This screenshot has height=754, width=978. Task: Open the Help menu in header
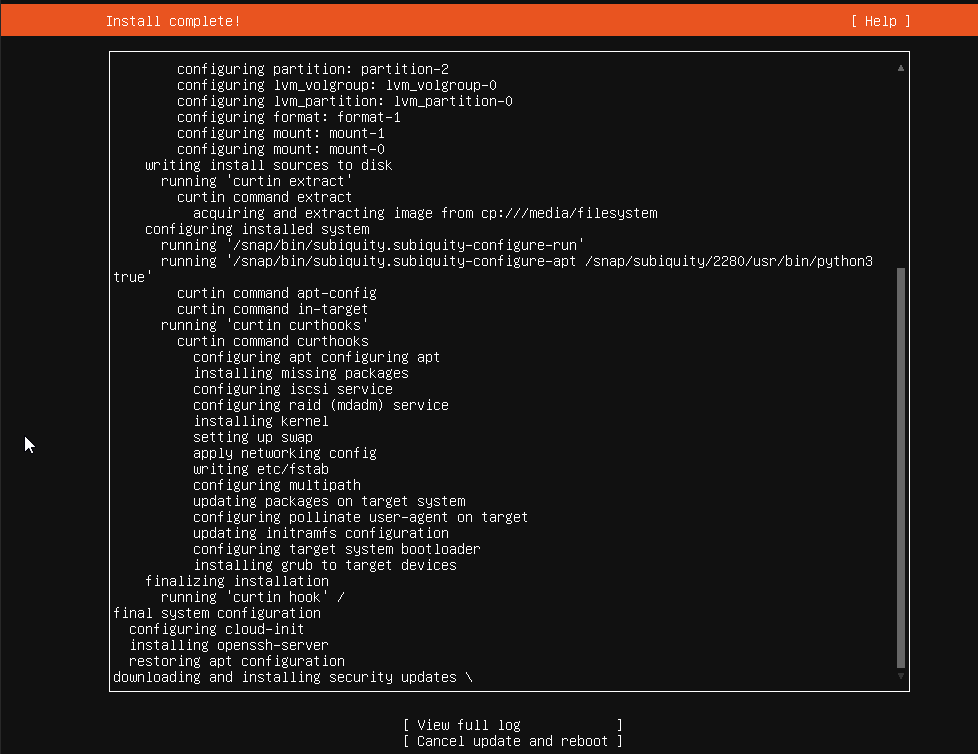[x=880, y=21]
